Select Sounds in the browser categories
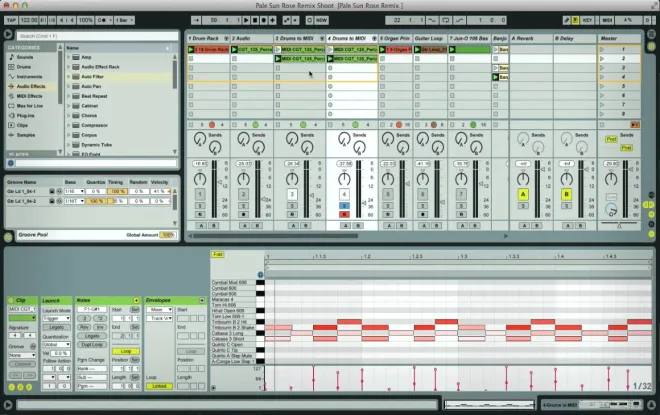Image resolution: width=660 pixels, height=415 pixels. point(24,57)
